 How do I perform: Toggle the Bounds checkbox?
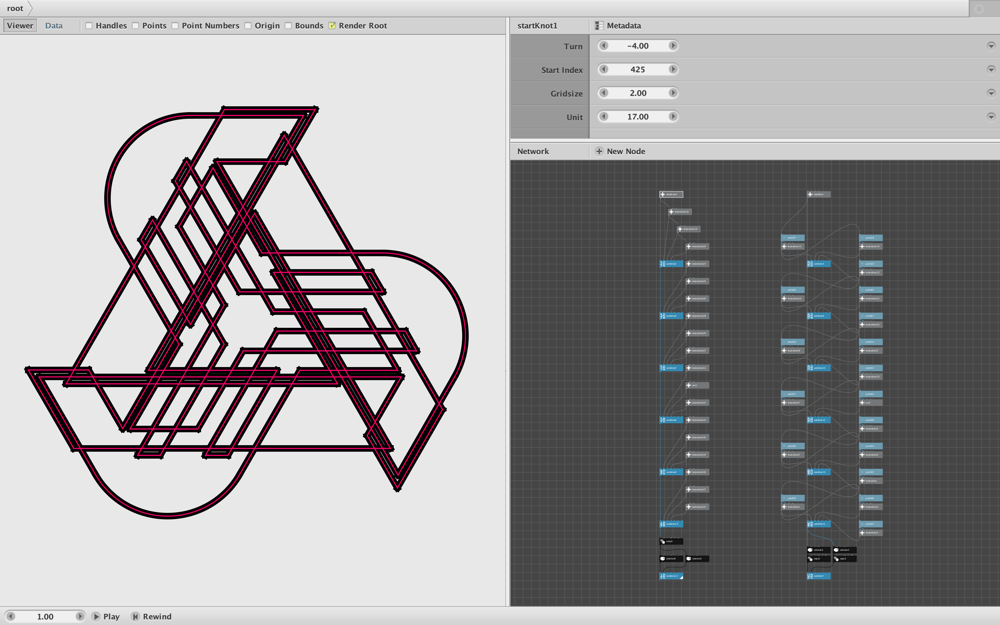pos(288,26)
